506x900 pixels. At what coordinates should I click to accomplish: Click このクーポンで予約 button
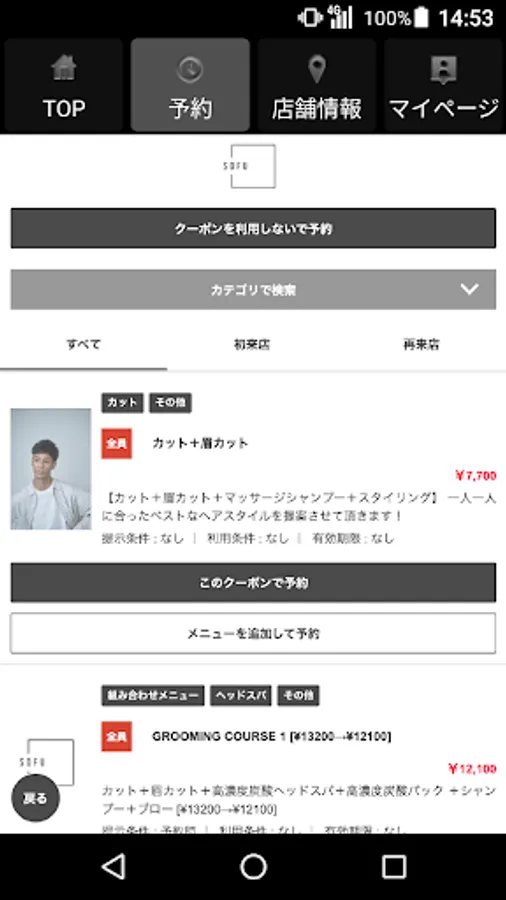coord(253,583)
